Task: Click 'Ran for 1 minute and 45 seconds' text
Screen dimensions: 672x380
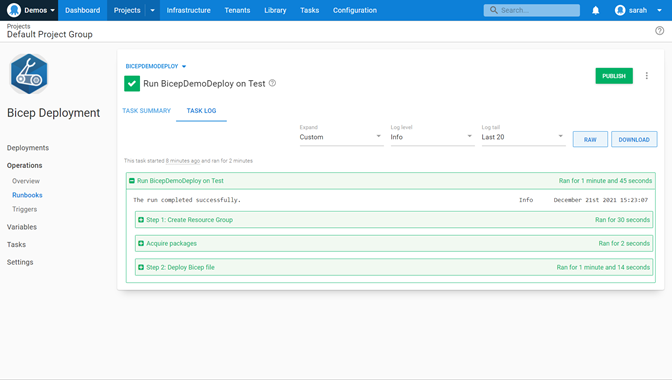Action: (605, 181)
